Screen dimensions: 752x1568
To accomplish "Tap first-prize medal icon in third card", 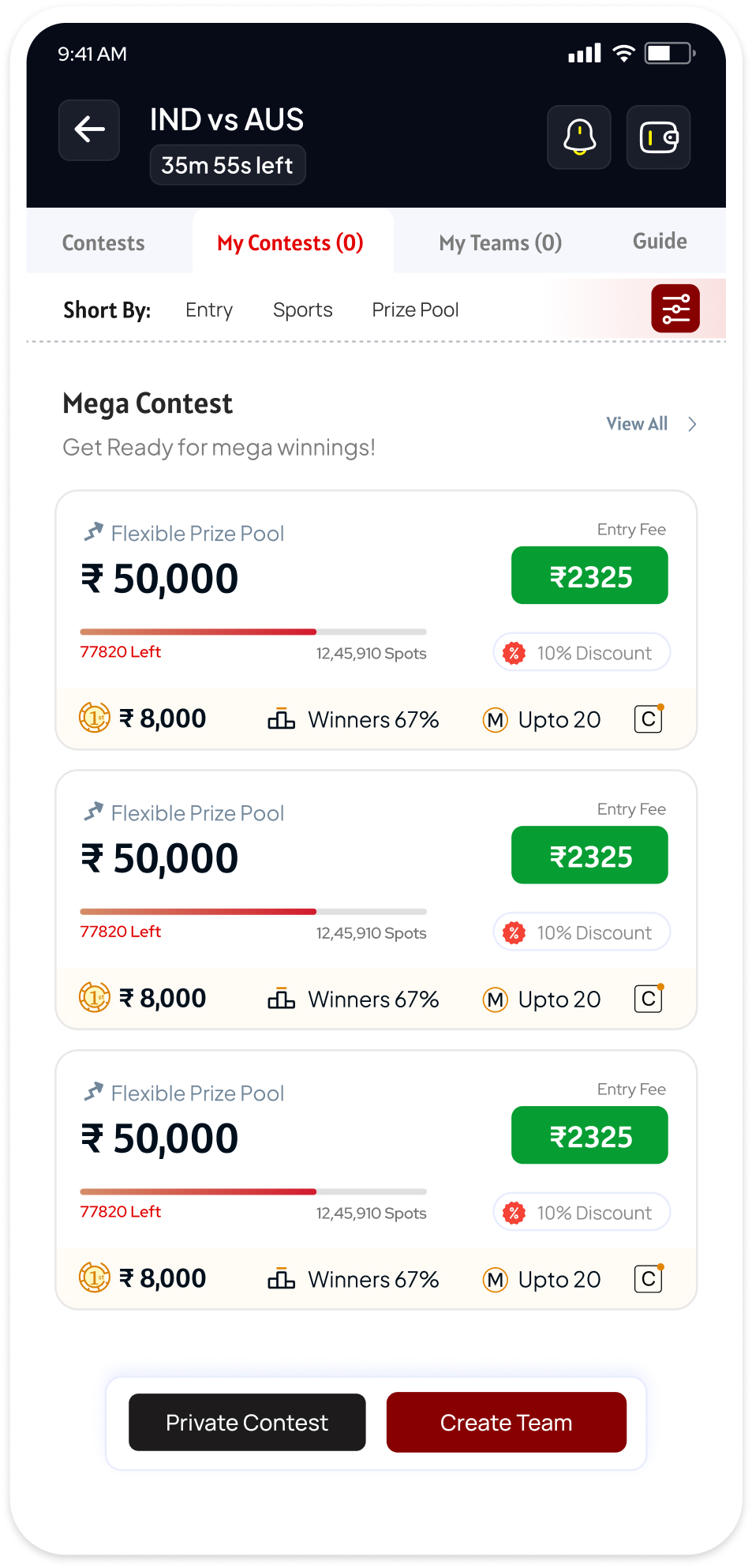I will click(95, 1277).
